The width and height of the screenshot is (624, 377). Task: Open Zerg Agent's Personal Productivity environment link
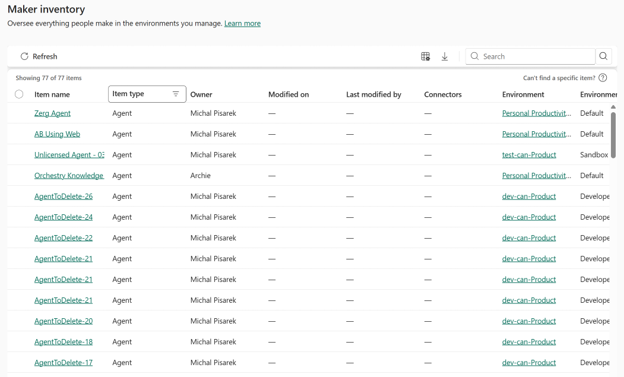[536, 113]
